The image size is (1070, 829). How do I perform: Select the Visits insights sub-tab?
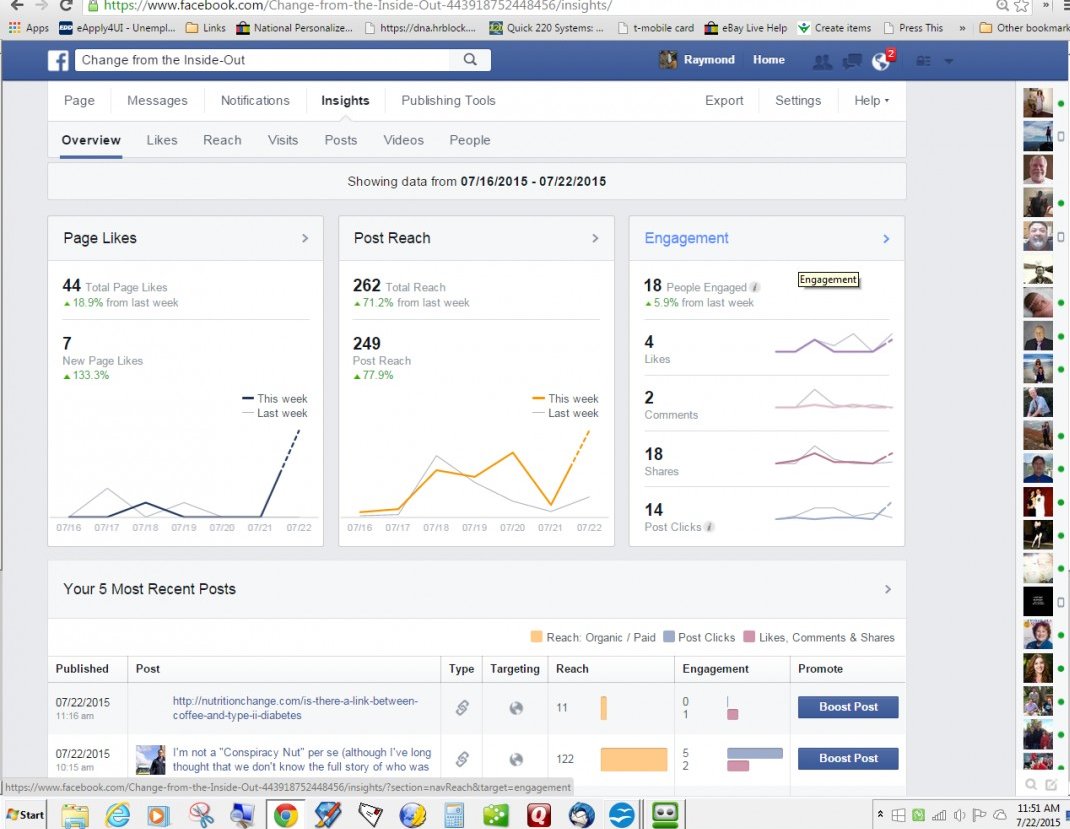tap(283, 140)
